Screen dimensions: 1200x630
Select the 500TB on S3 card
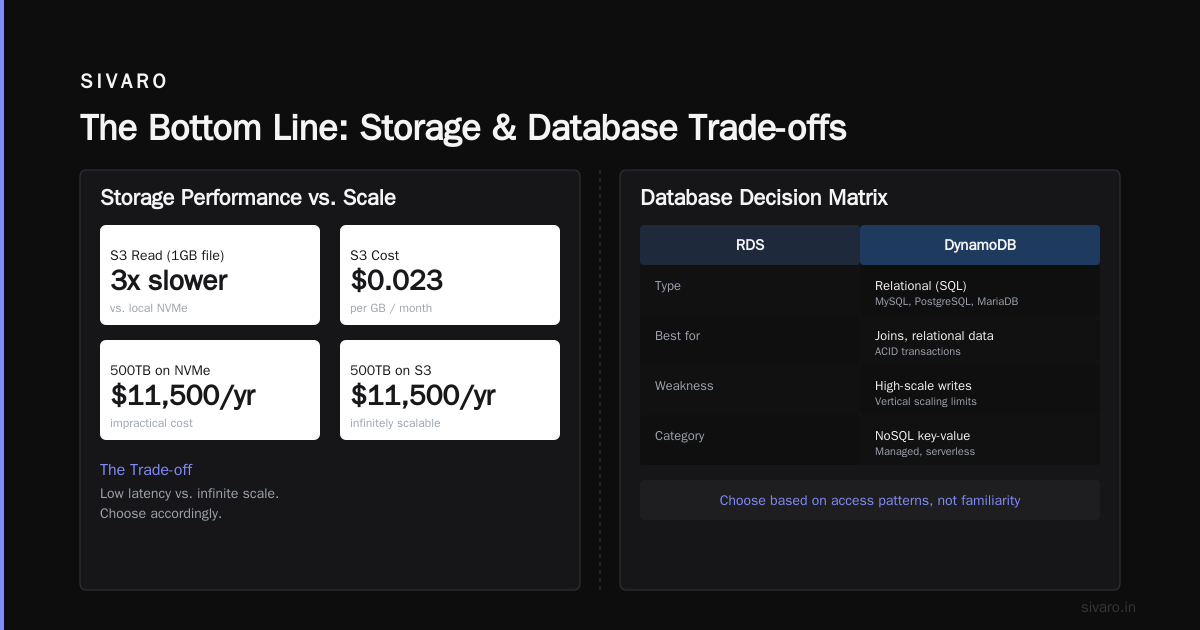pyautogui.click(x=450, y=390)
